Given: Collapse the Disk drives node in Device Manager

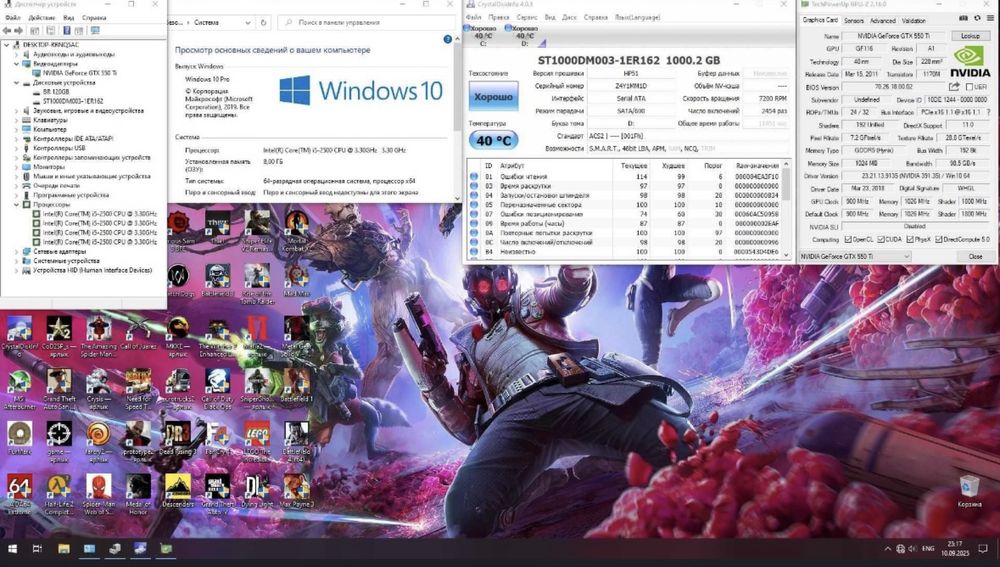Looking at the screenshot, I should 17,82.
